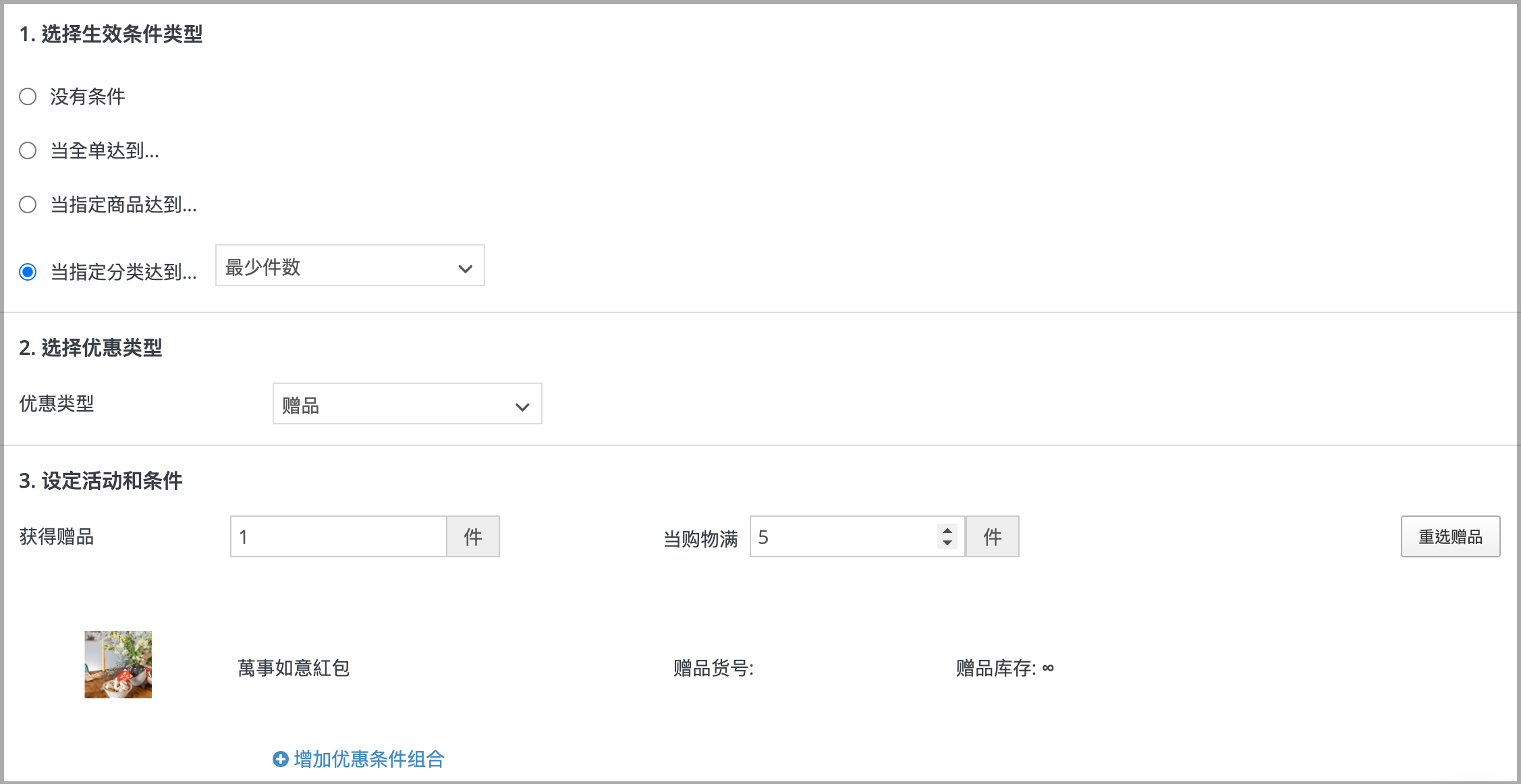1521x784 pixels.
Task: Click the 件 unit label after 当购物满
Action: point(993,536)
